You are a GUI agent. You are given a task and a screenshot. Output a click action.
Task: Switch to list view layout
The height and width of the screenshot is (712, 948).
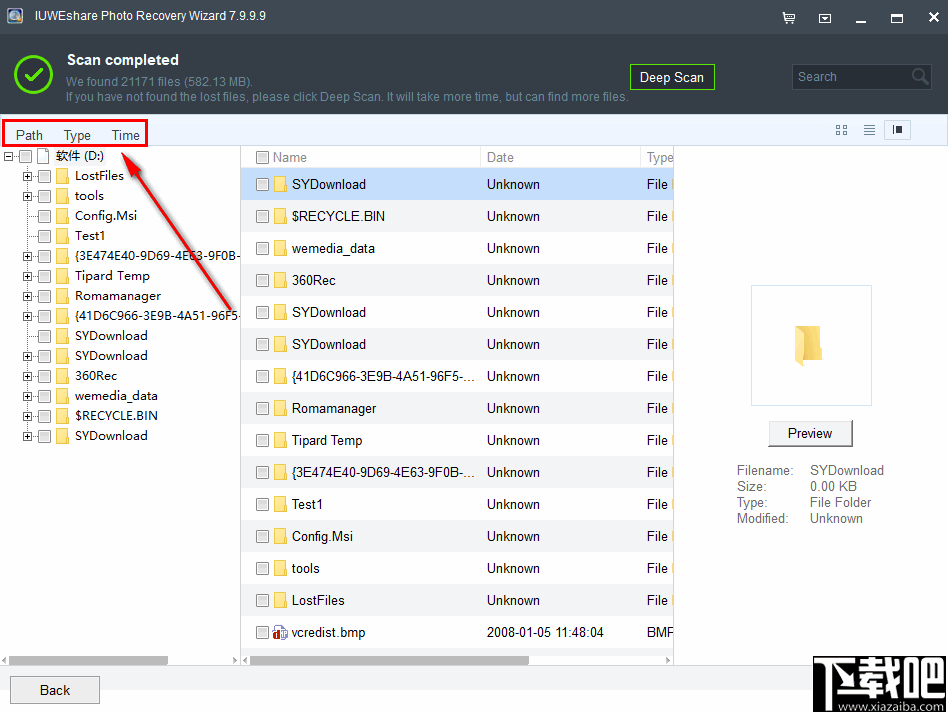tap(869, 130)
